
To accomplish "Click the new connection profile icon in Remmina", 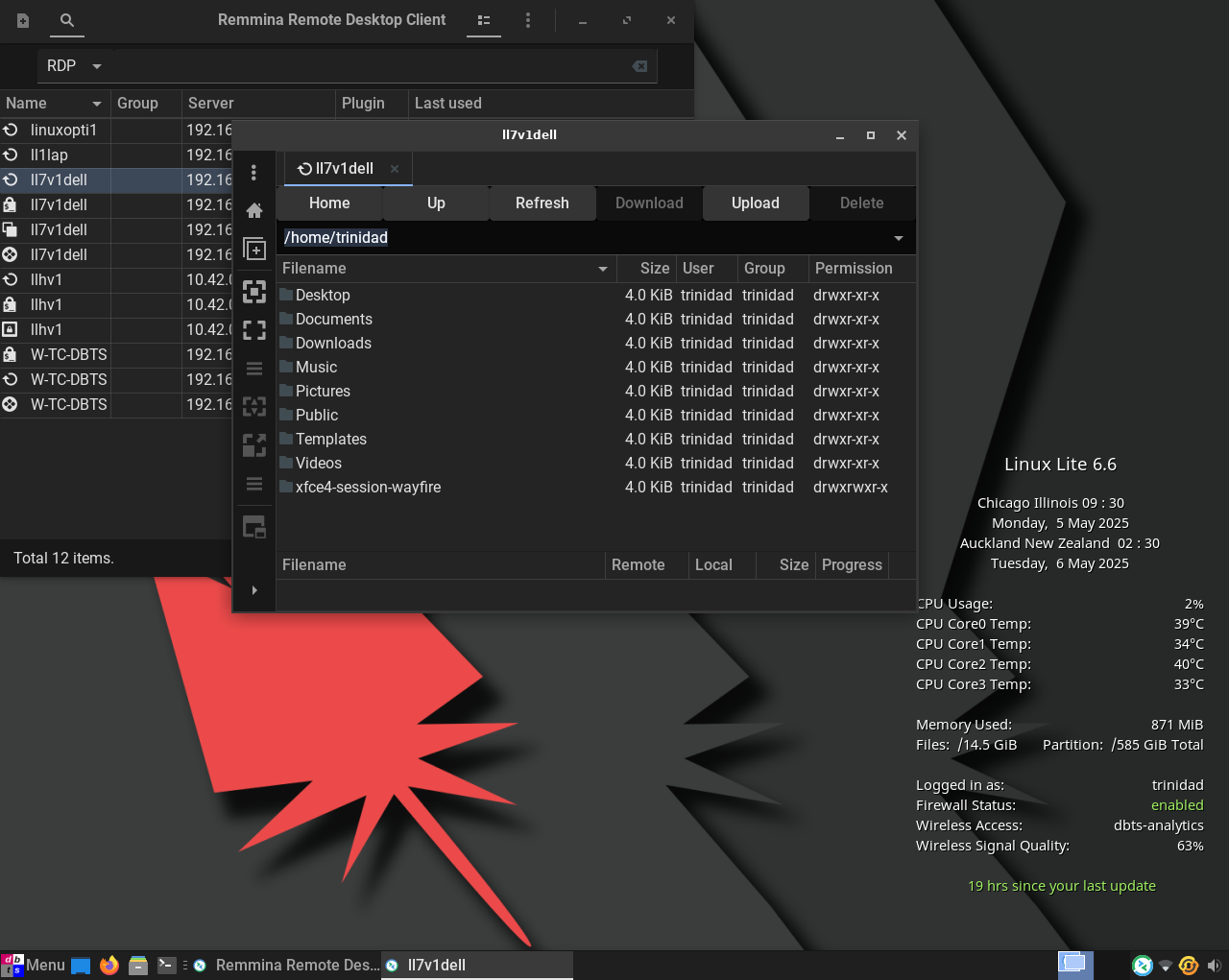I will point(23,20).
